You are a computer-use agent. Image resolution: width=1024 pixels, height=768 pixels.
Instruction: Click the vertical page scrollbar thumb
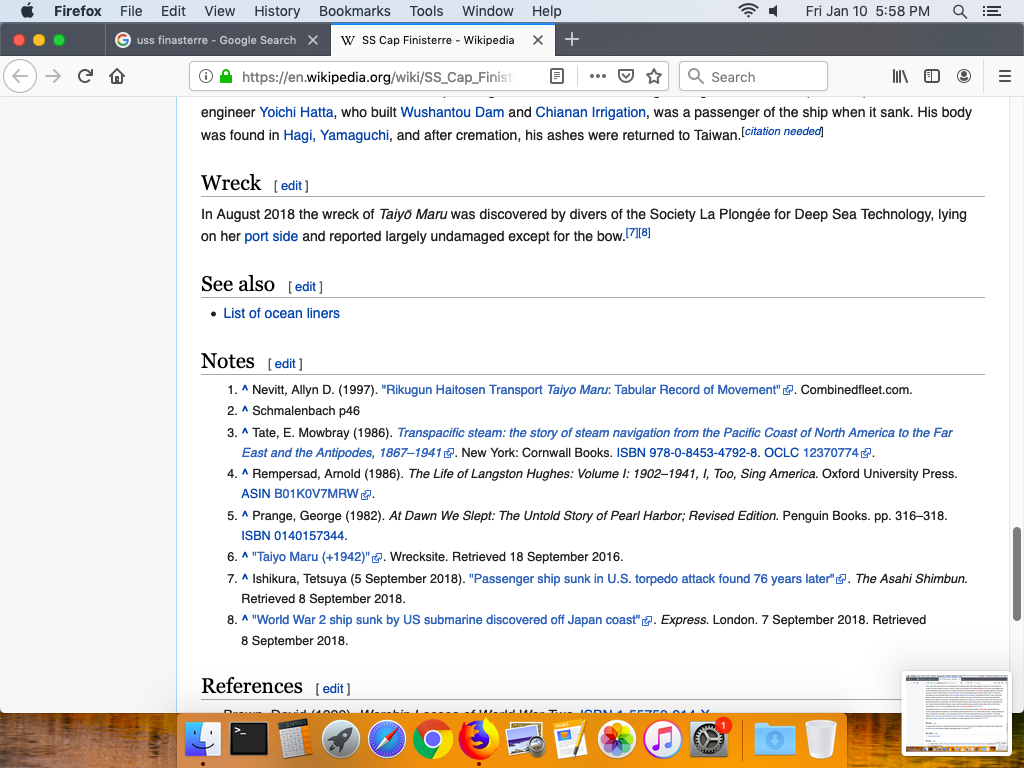click(x=1018, y=558)
